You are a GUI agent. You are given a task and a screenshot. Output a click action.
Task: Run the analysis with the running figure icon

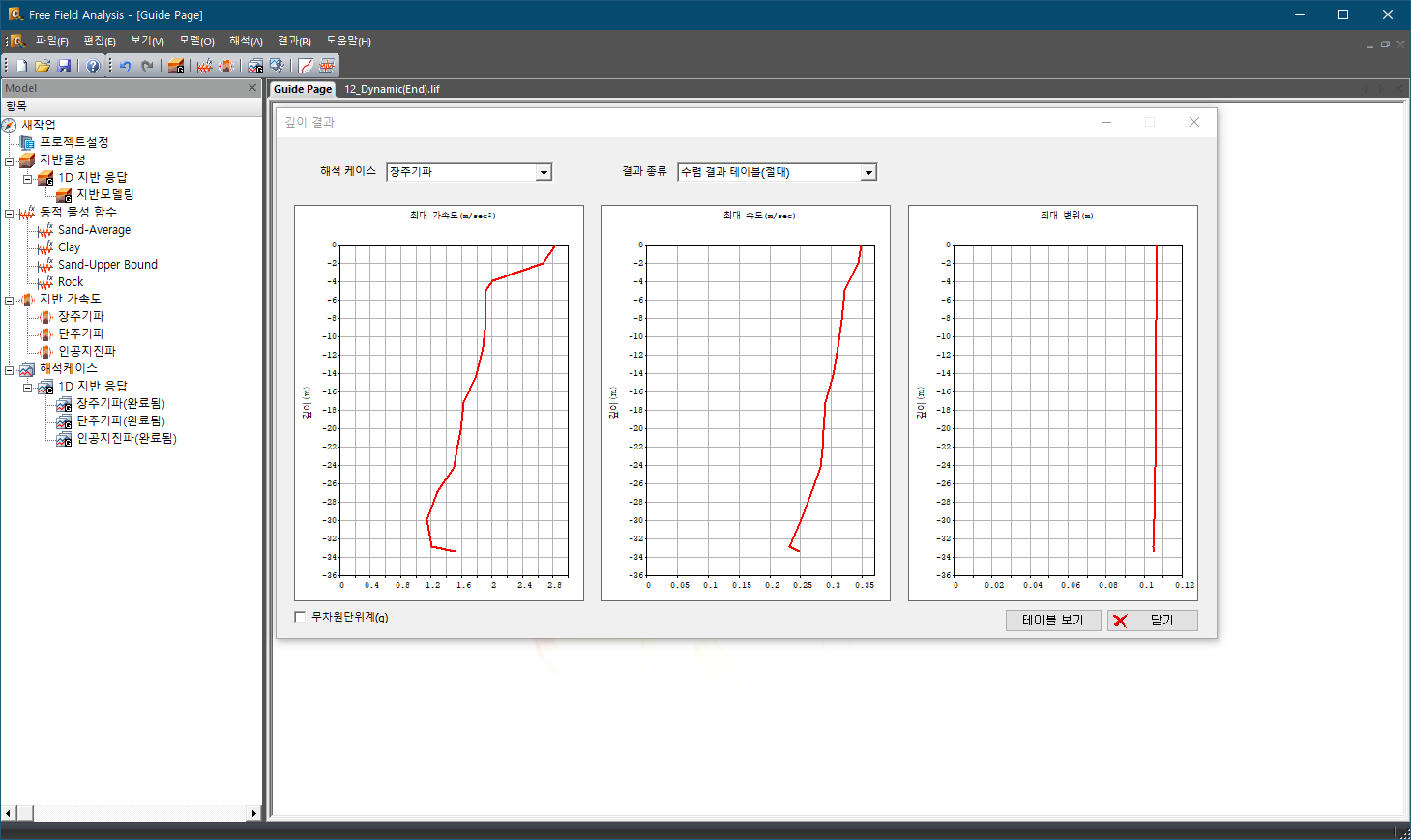(277, 66)
